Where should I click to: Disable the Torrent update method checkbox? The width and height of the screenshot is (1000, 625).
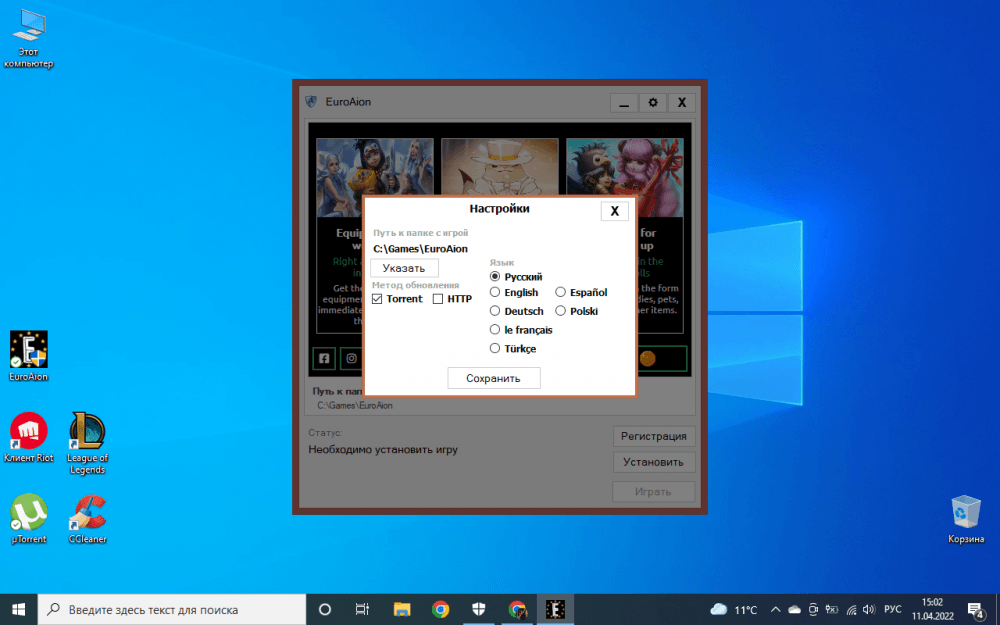tap(377, 299)
